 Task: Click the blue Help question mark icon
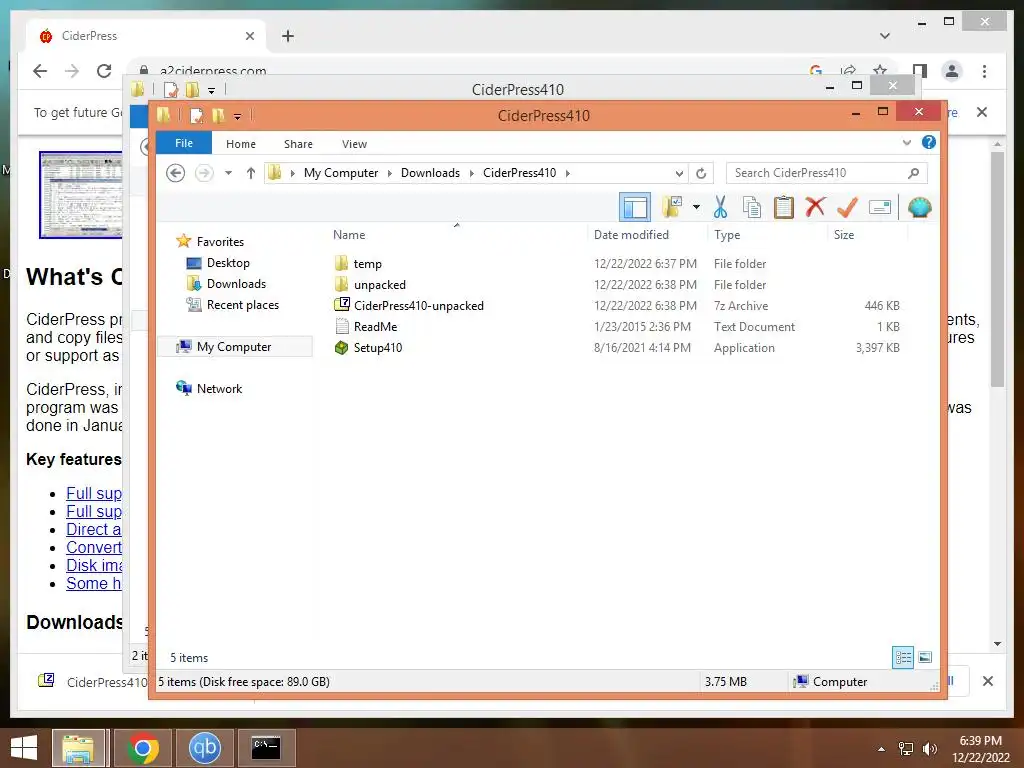(928, 142)
